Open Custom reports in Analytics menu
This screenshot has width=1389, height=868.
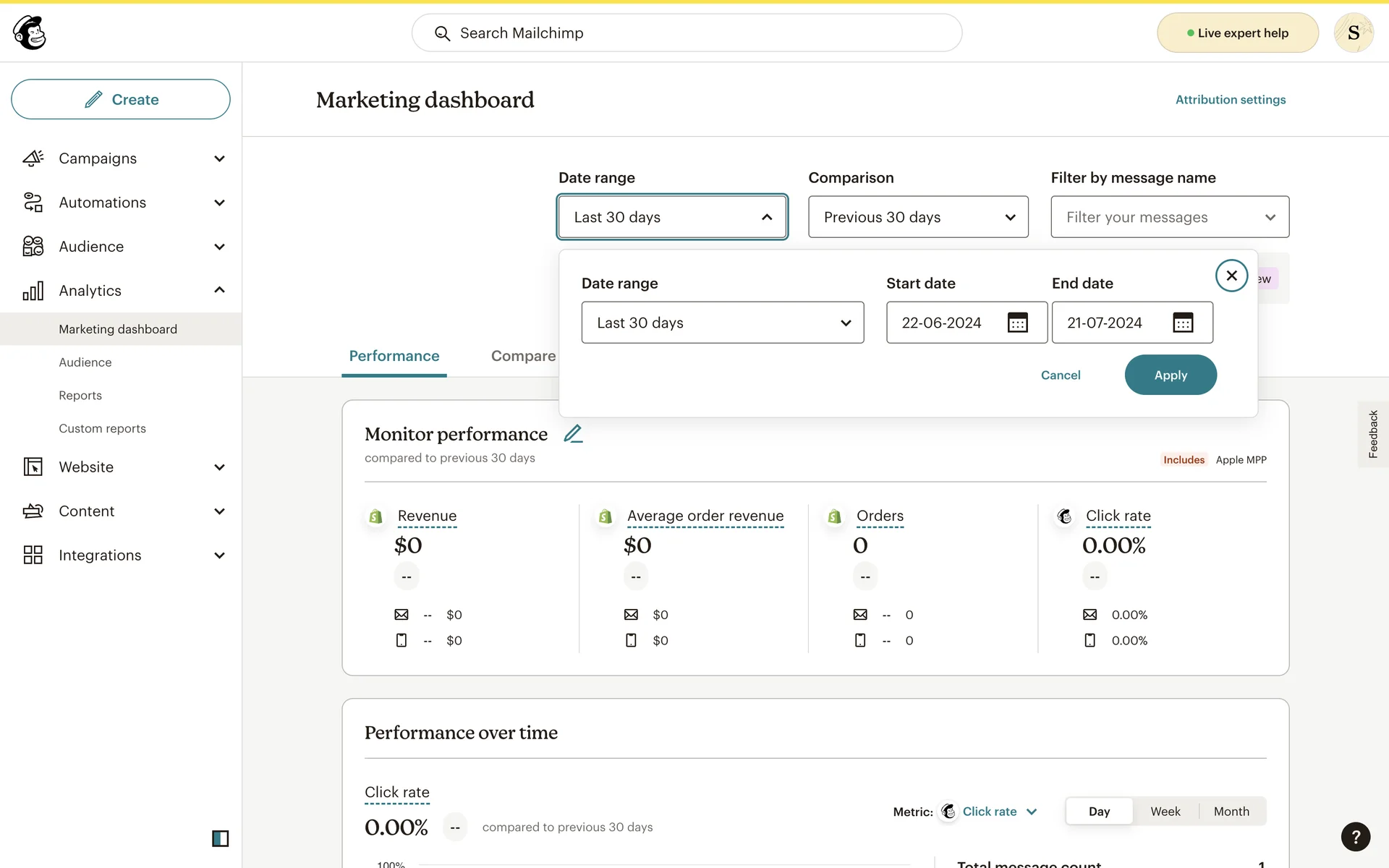tap(102, 428)
